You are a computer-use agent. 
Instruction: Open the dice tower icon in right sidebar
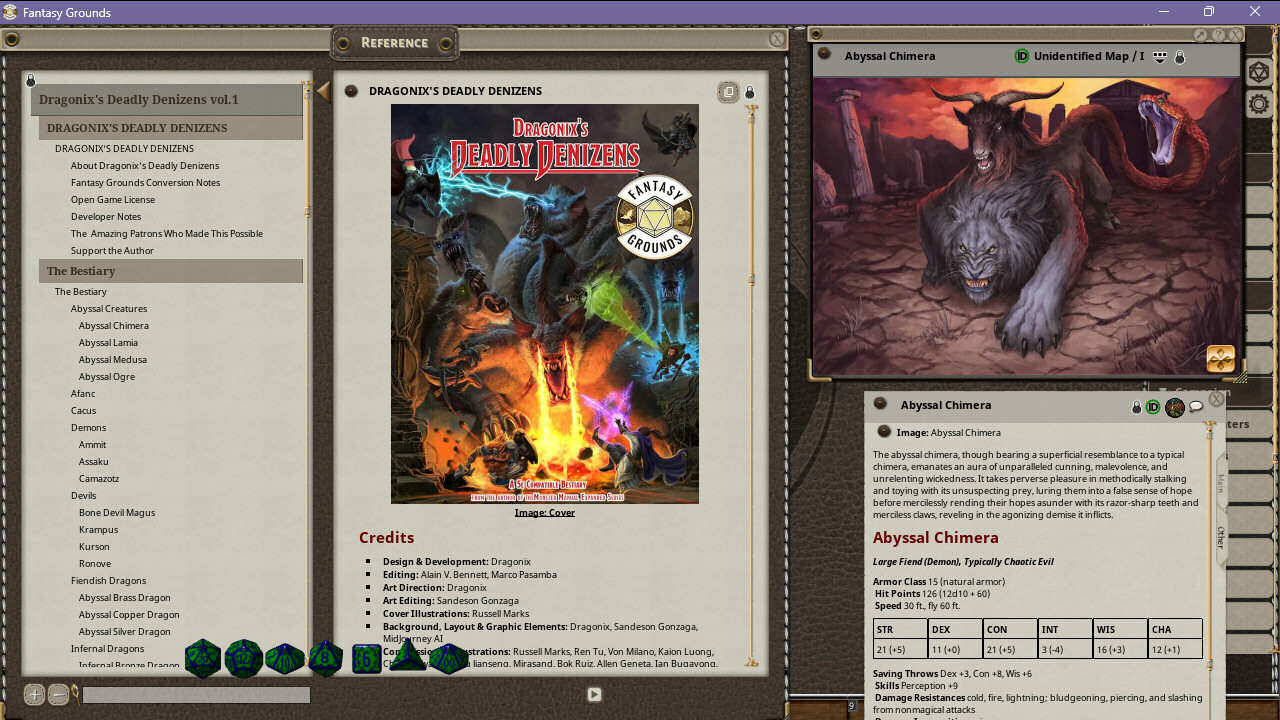(x=1258, y=72)
